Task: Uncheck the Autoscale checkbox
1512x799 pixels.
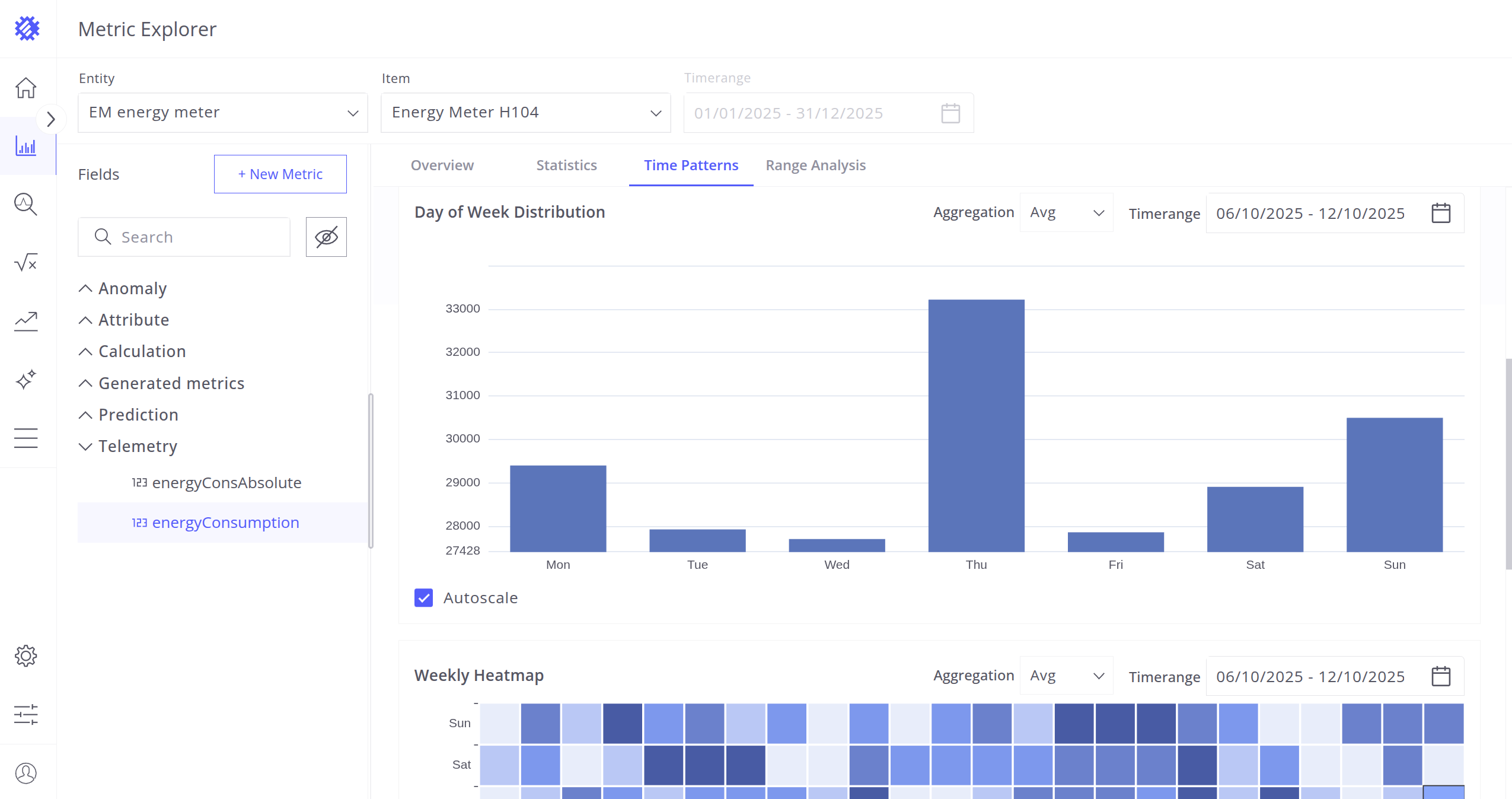Action: [423, 598]
